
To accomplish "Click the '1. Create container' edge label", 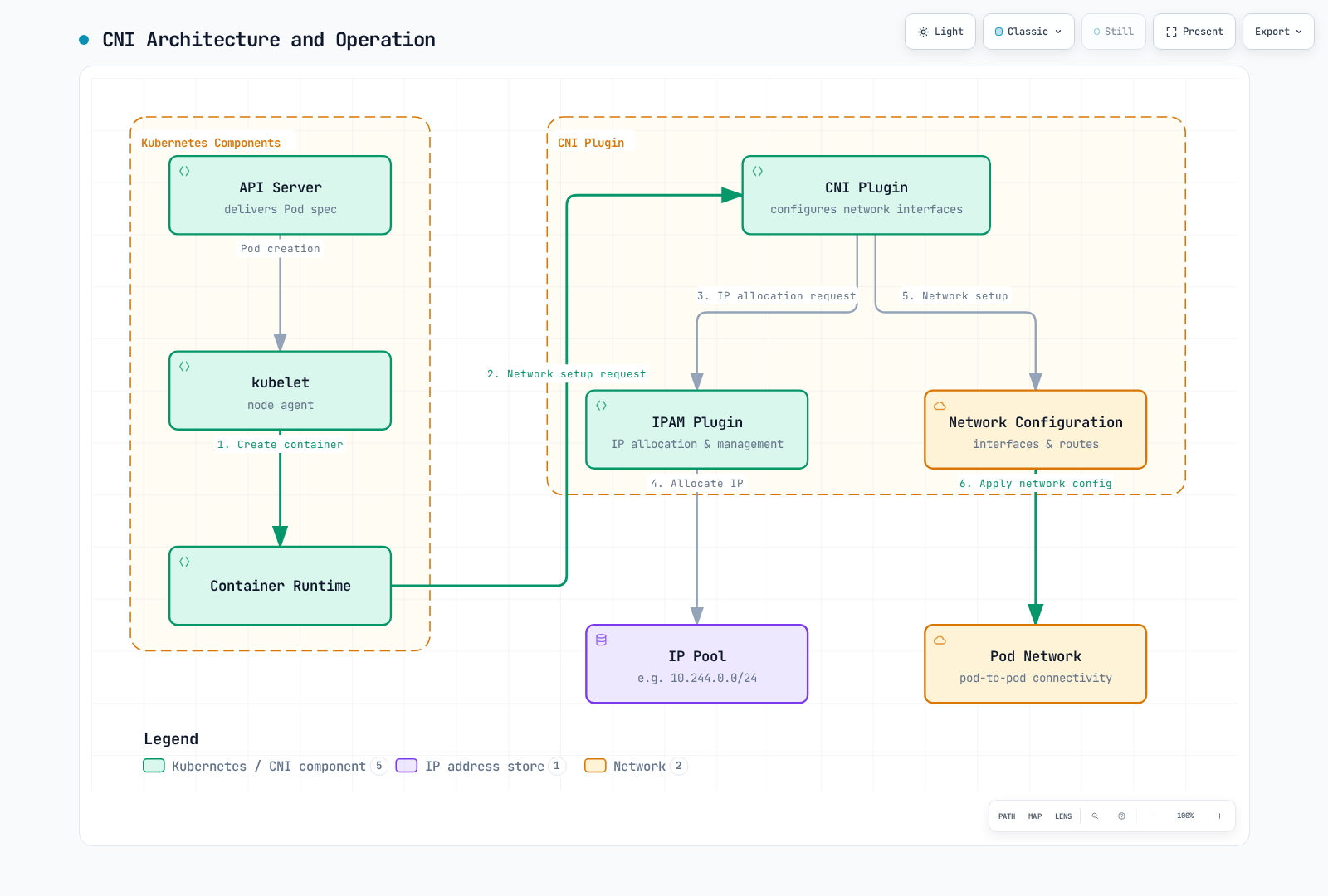I will coord(280,445).
